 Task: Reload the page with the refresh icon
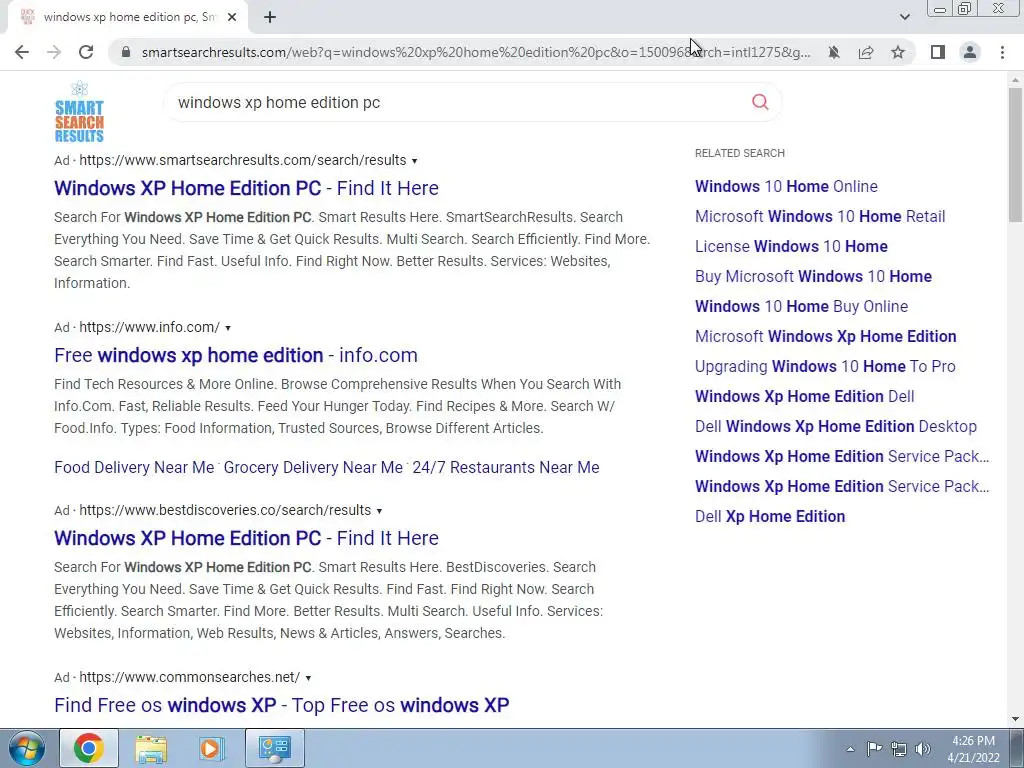click(86, 52)
